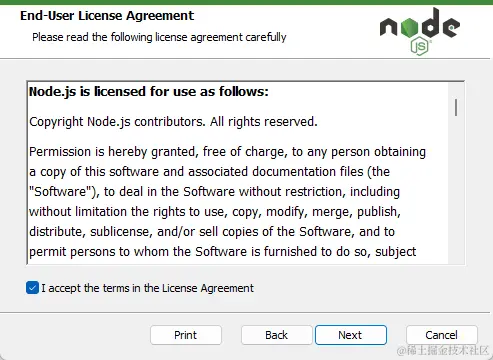Cancel the Node.js installation
Viewport: 493px width, 360px height.
click(442, 335)
